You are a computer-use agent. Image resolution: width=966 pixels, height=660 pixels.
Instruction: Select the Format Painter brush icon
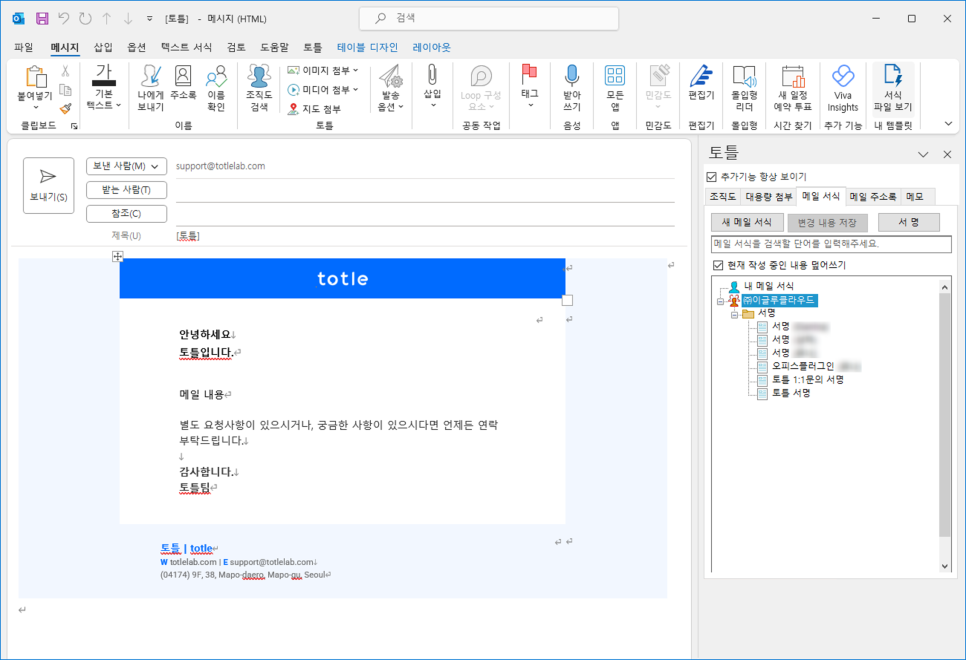pyautogui.click(x=65, y=109)
